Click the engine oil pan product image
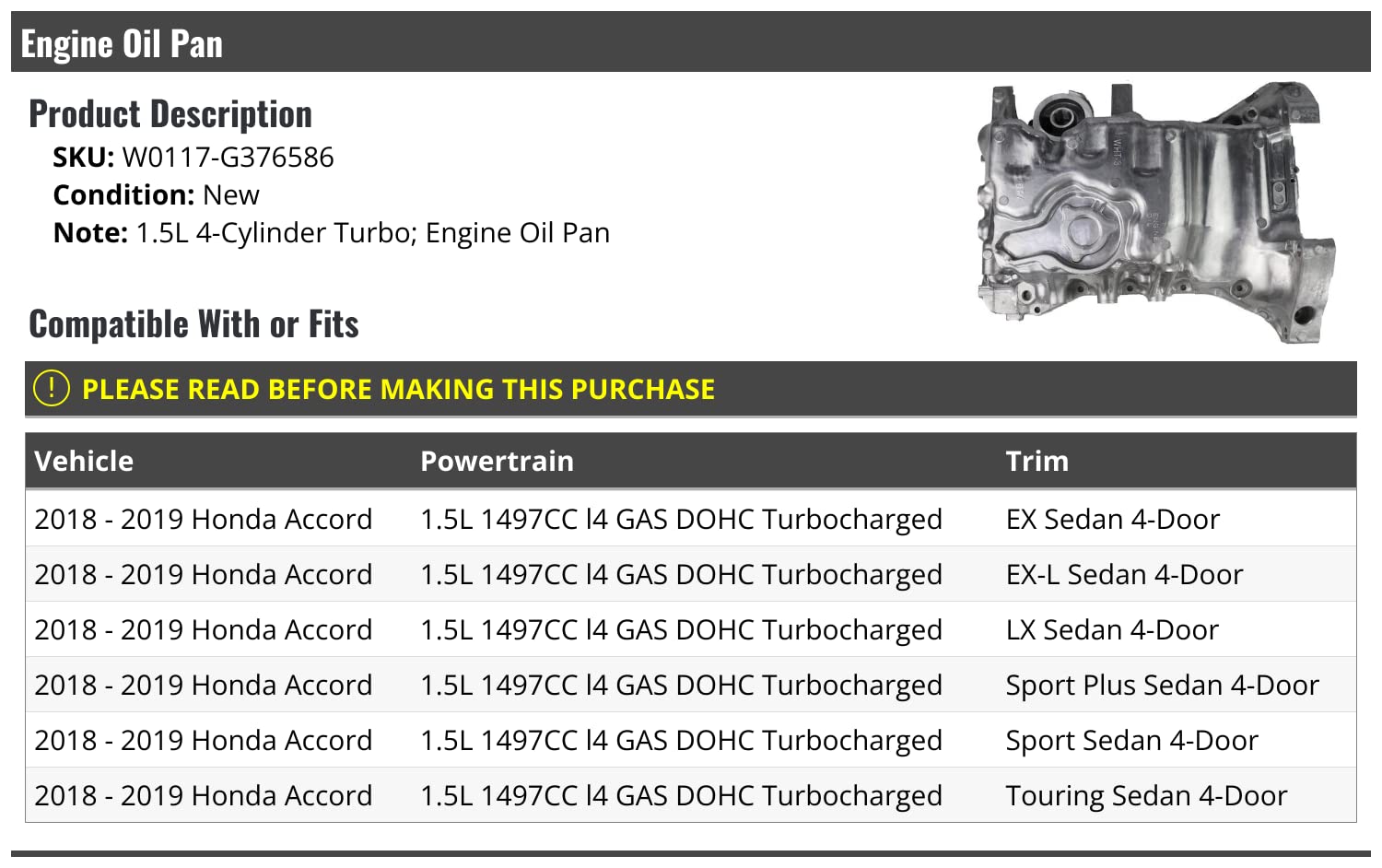Screen dimensions: 1382x868 [1155, 214]
